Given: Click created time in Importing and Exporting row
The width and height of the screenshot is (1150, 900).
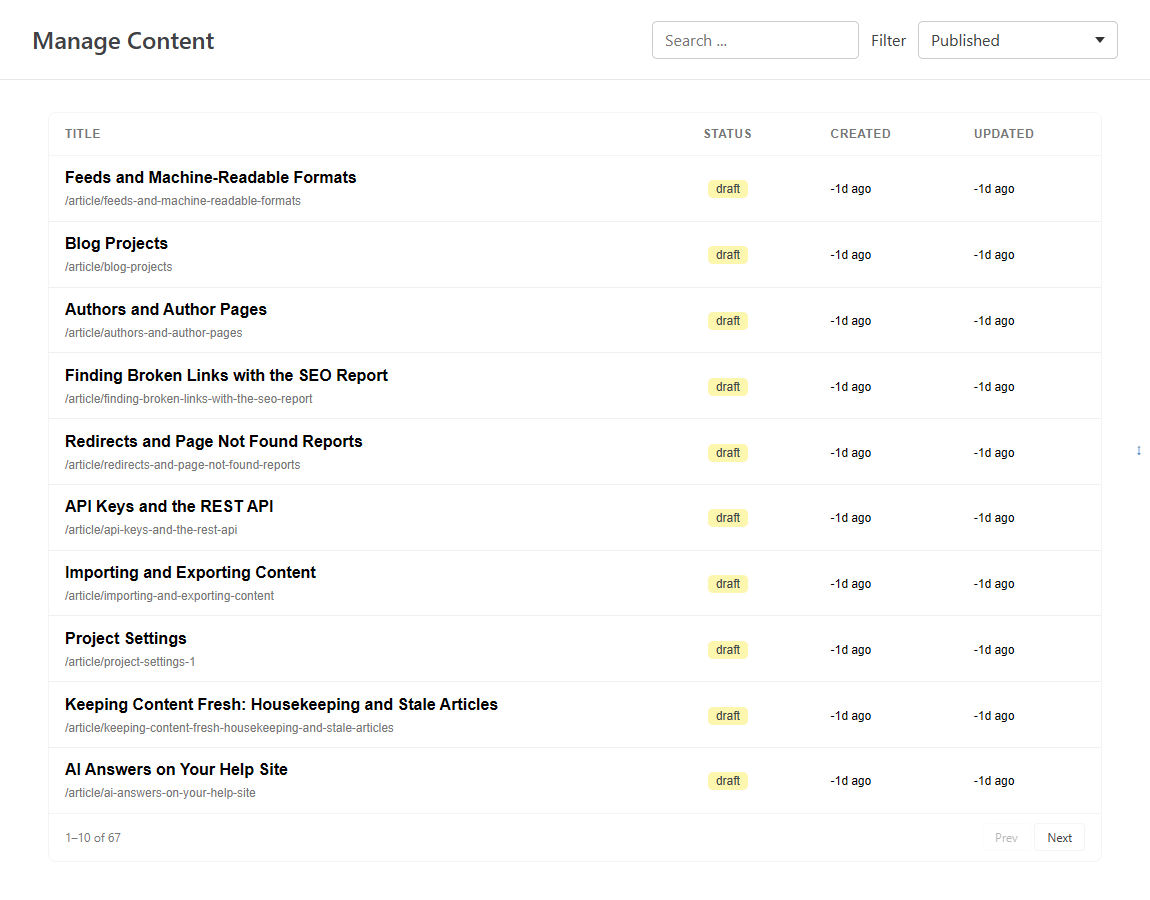Looking at the screenshot, I should coord(851,584).
